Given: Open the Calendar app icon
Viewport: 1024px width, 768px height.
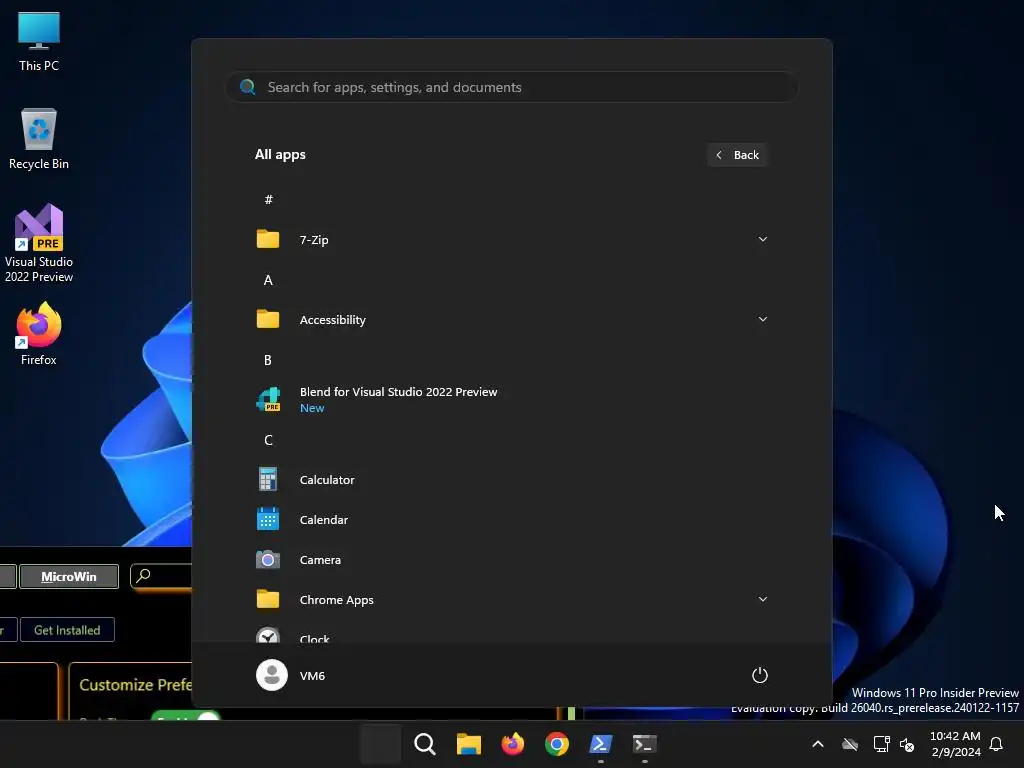Looking at the screenshot, I should [268, 519].
